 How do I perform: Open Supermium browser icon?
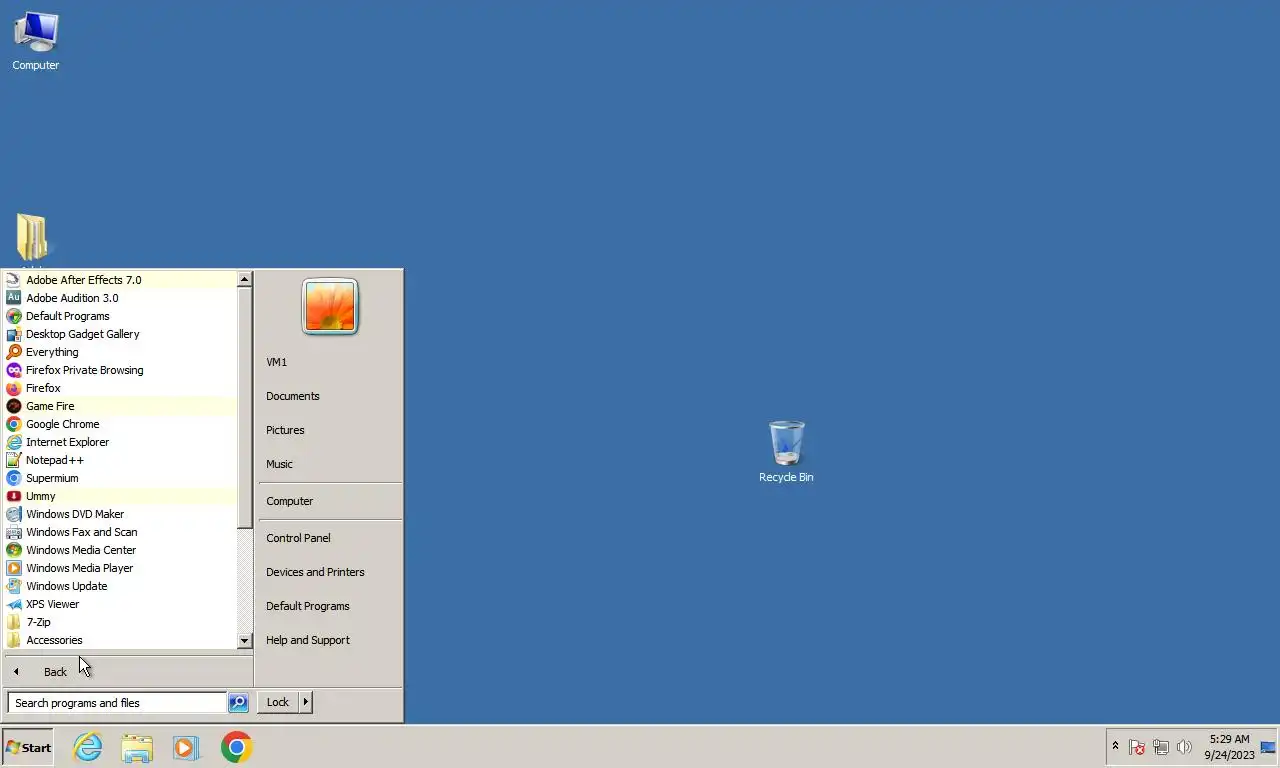point(13,478)
